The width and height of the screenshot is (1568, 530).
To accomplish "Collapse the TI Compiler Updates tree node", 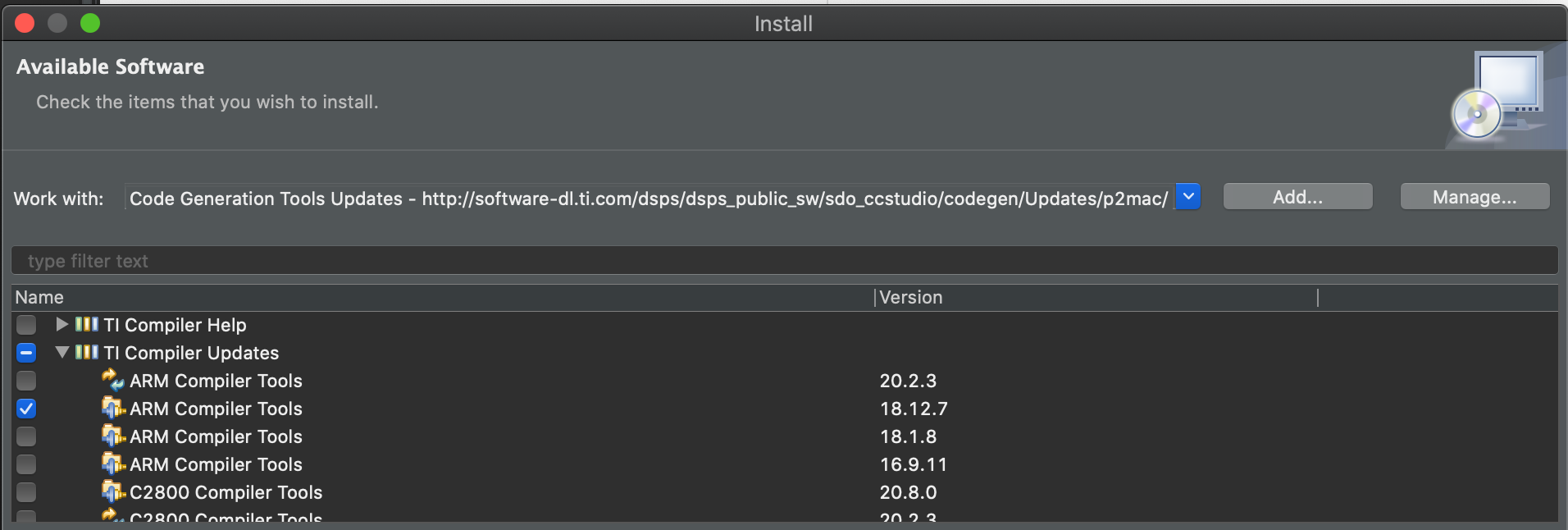I will (62, 353).
